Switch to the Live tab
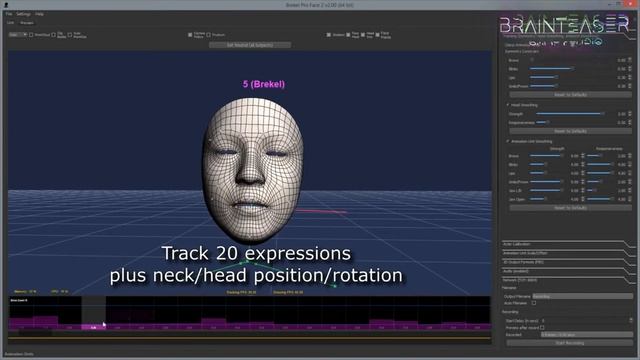This screenshot has height=360, width=640. pos(10,23)
